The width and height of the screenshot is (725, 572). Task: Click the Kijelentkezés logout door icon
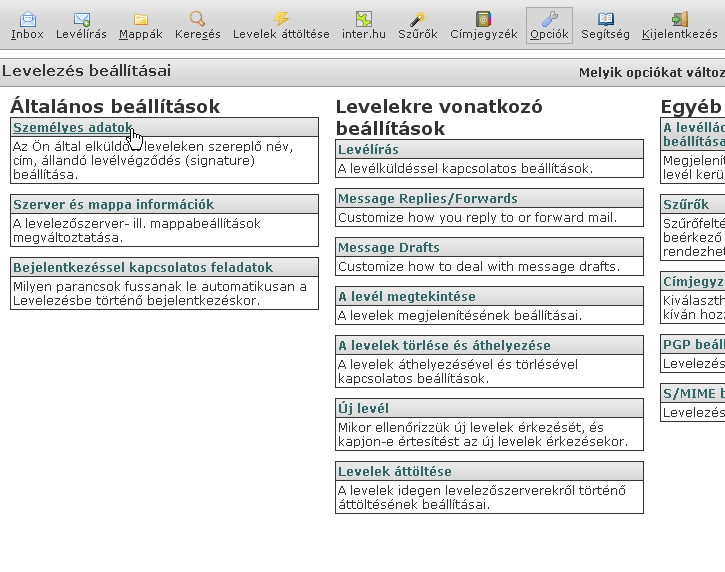coord(680,19)
